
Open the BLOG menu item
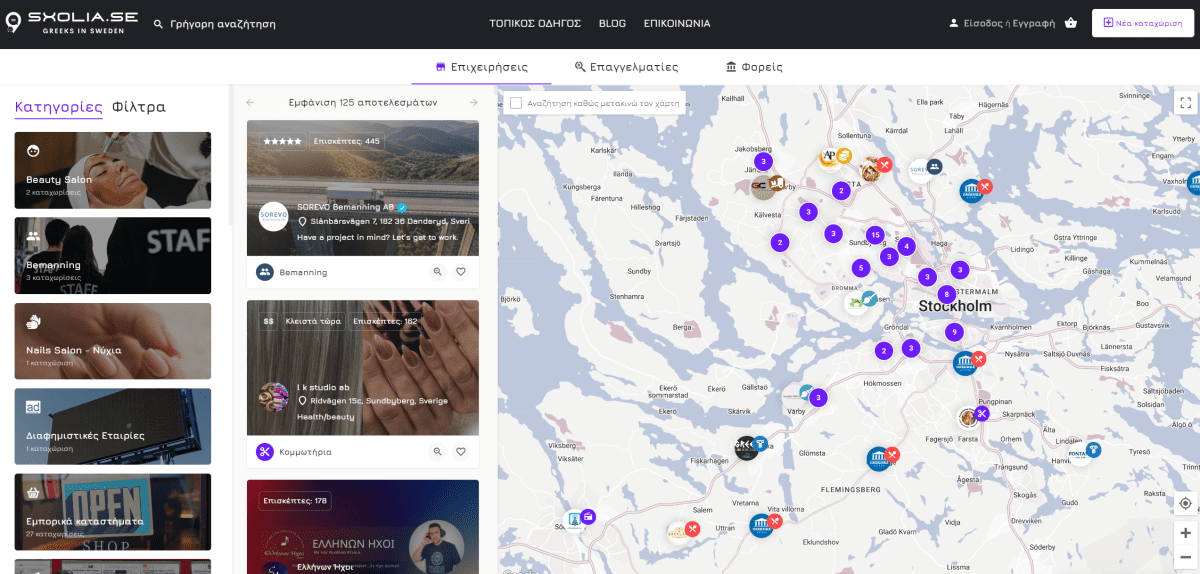pos(612,23)
